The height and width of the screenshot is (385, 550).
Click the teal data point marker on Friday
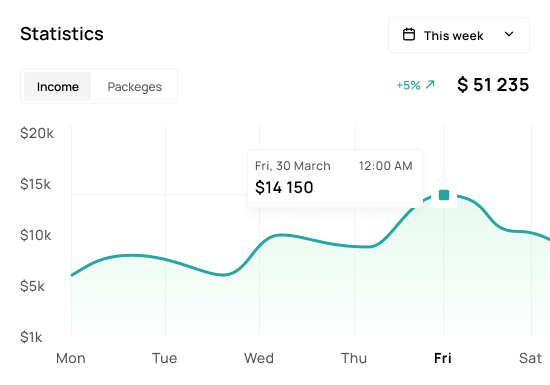click(x=444, y=195)
